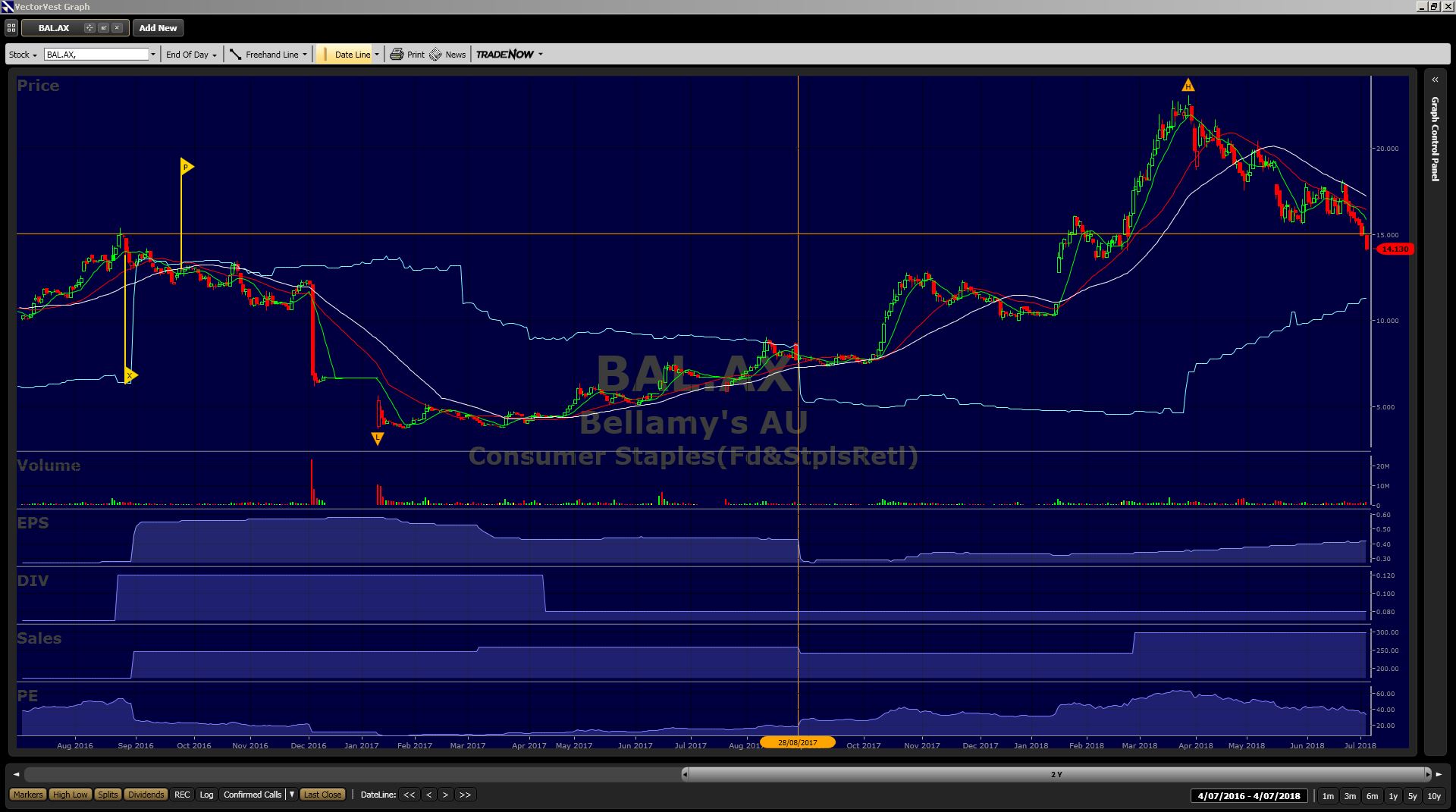Set range to 10y
This screenshot has height=812, width=1456.
[1434, 796]
